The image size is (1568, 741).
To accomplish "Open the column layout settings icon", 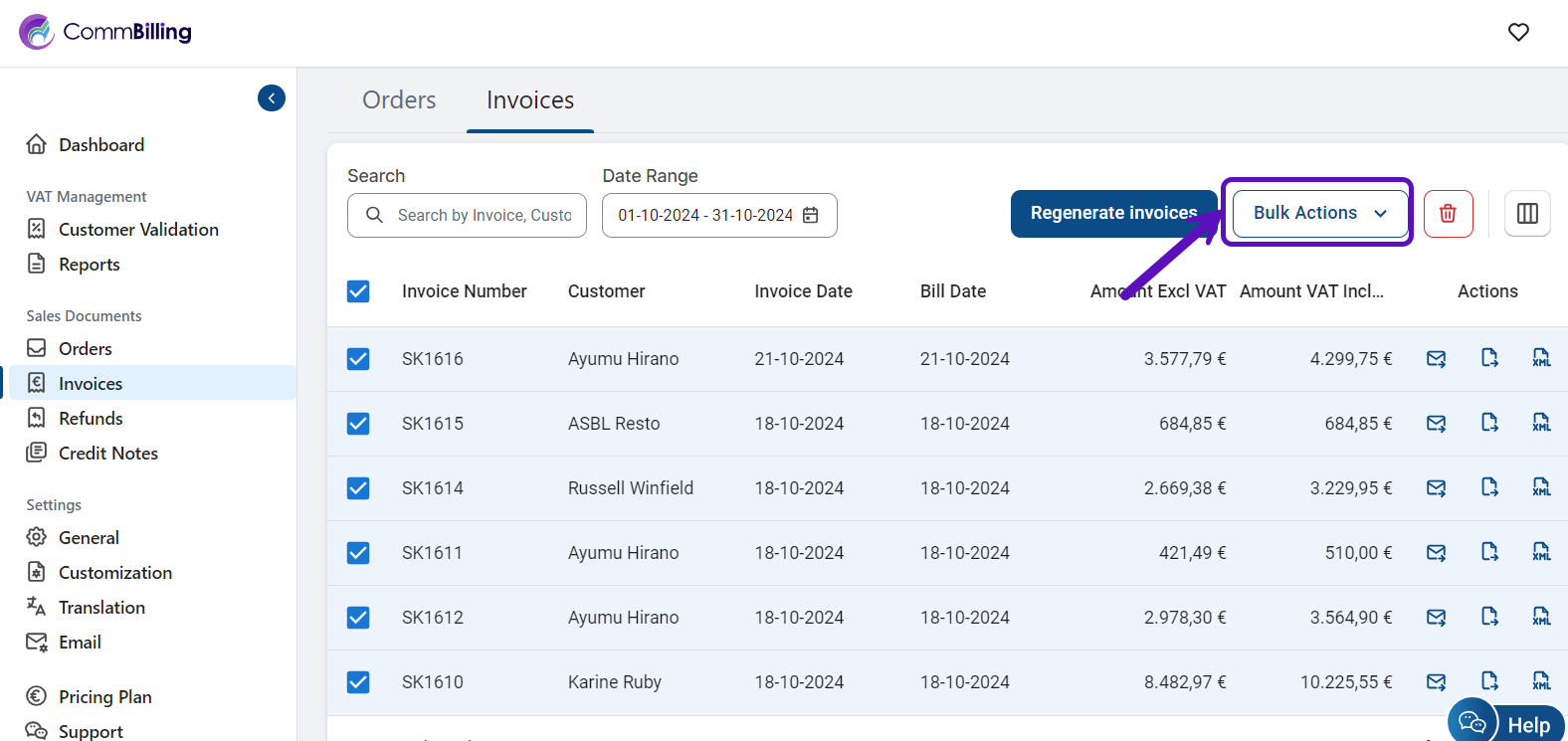I will pos(1527,214).
